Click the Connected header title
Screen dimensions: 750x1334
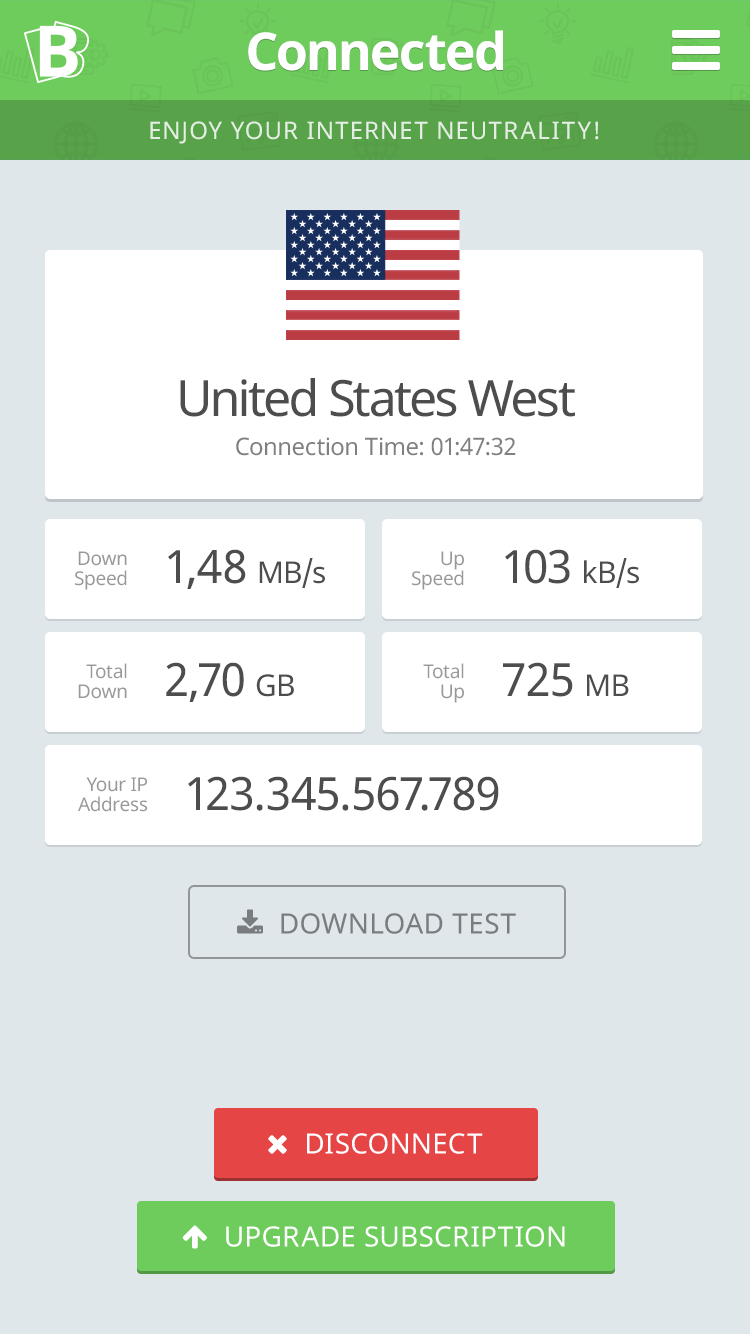point(375,52)
